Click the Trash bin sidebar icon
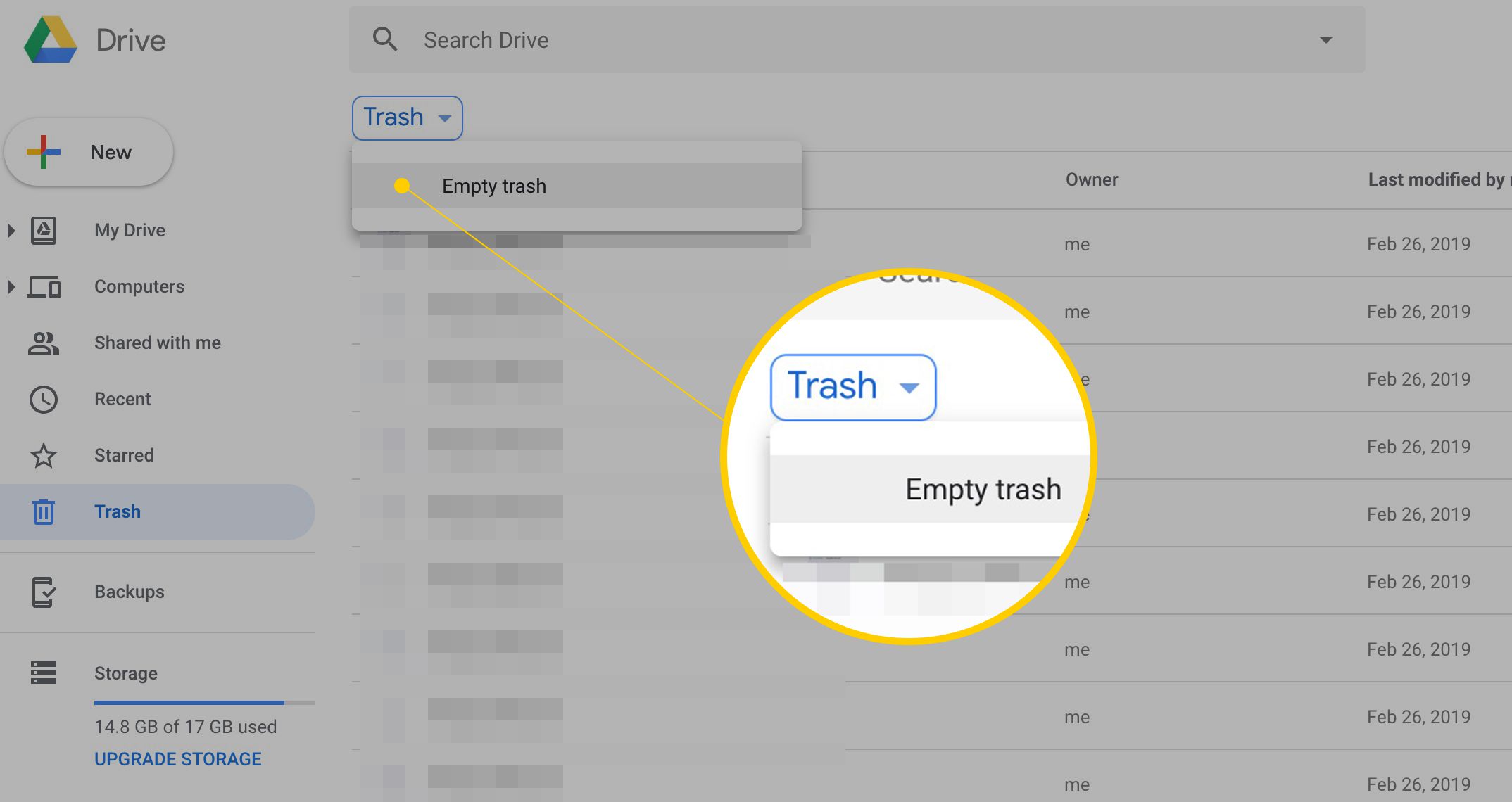This screenshot has height=802, width=1512. pos(44,511)
